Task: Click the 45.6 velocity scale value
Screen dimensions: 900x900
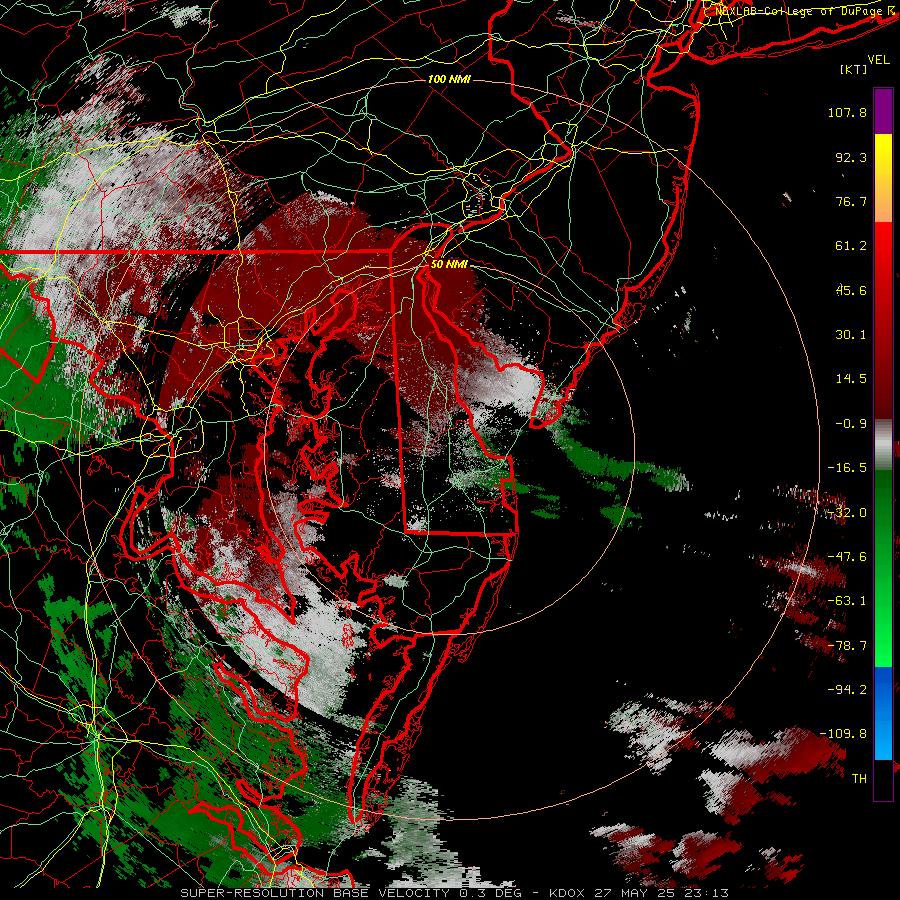Action: point(851,290)
